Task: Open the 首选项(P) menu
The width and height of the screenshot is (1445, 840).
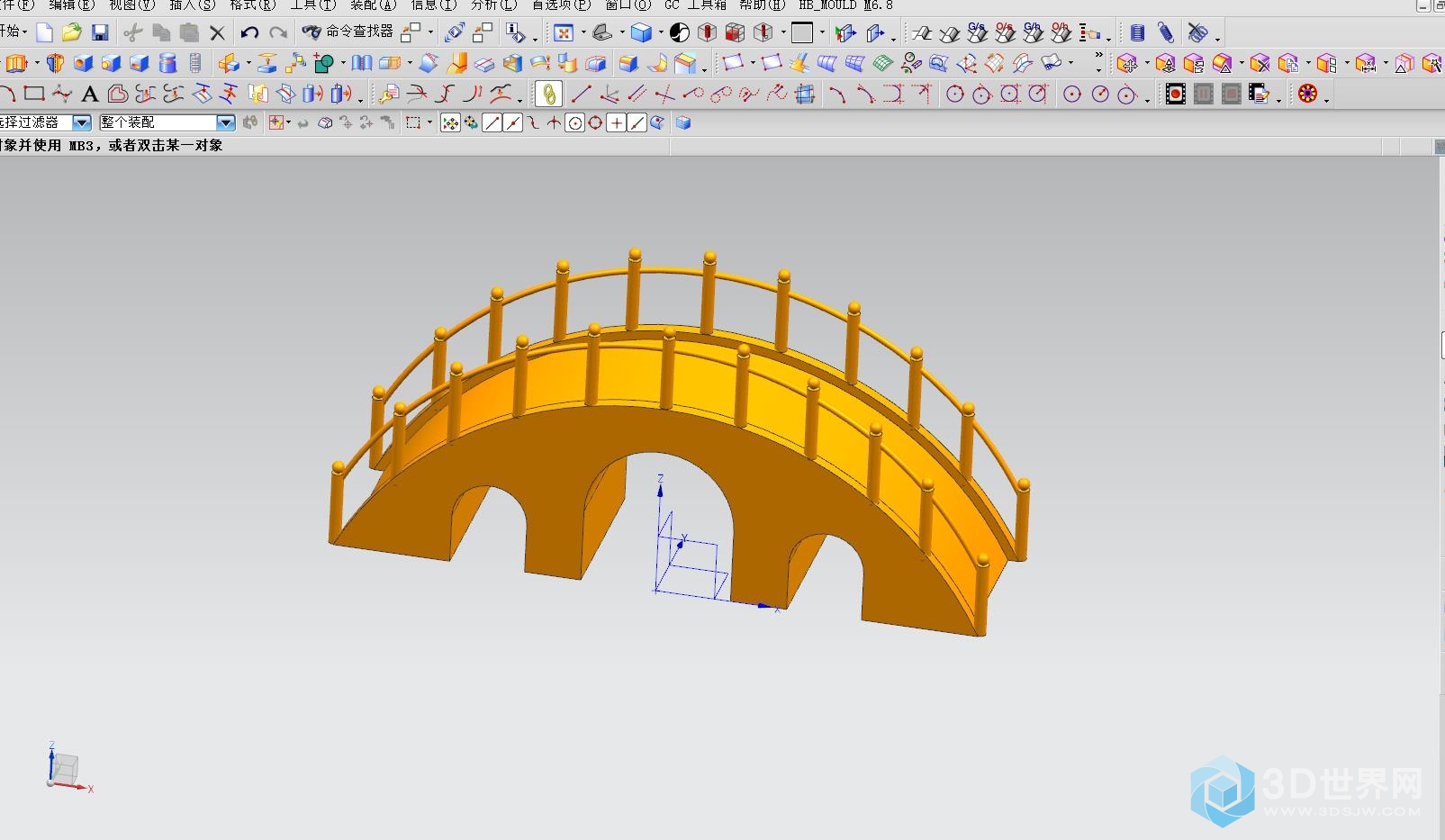Action: click(561, 5)
